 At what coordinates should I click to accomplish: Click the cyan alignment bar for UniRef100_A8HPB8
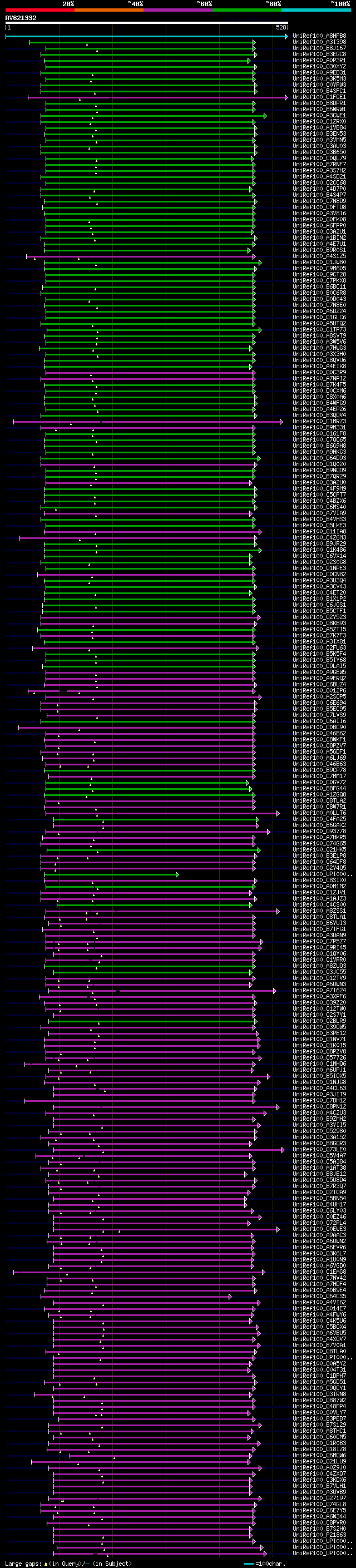click(x=147, y=37)
